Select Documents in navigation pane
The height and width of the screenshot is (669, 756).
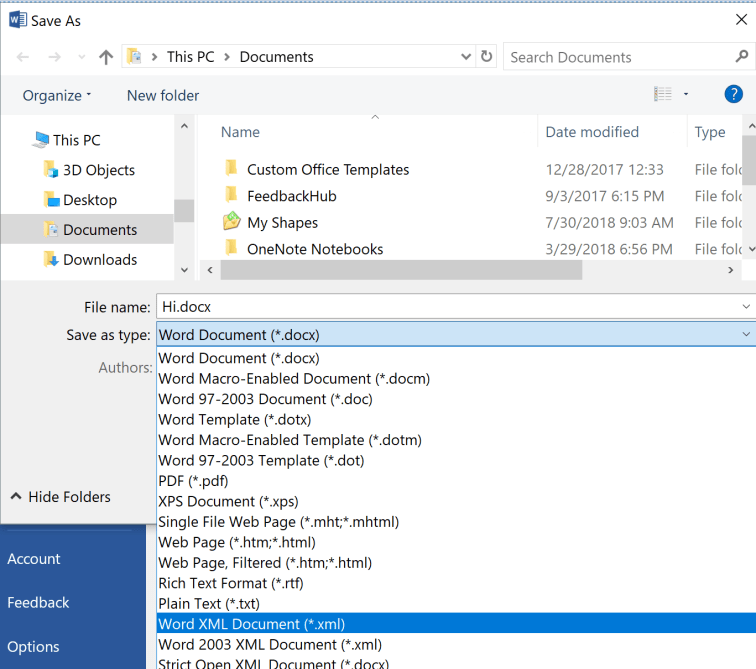point(87,229)
